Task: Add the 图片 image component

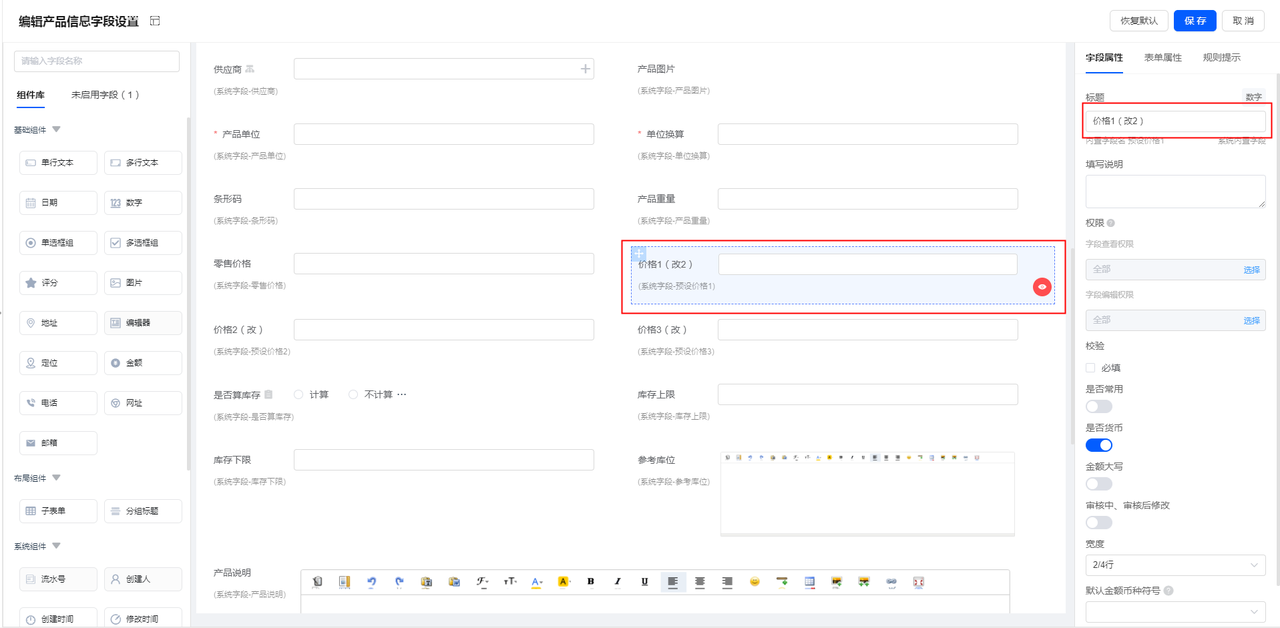Action: 143,283
